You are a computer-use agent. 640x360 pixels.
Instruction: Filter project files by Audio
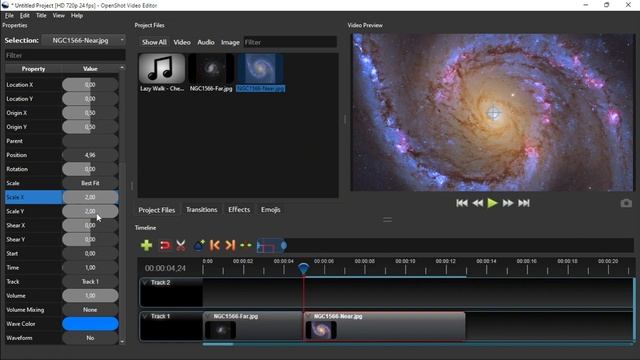(206, 42)
